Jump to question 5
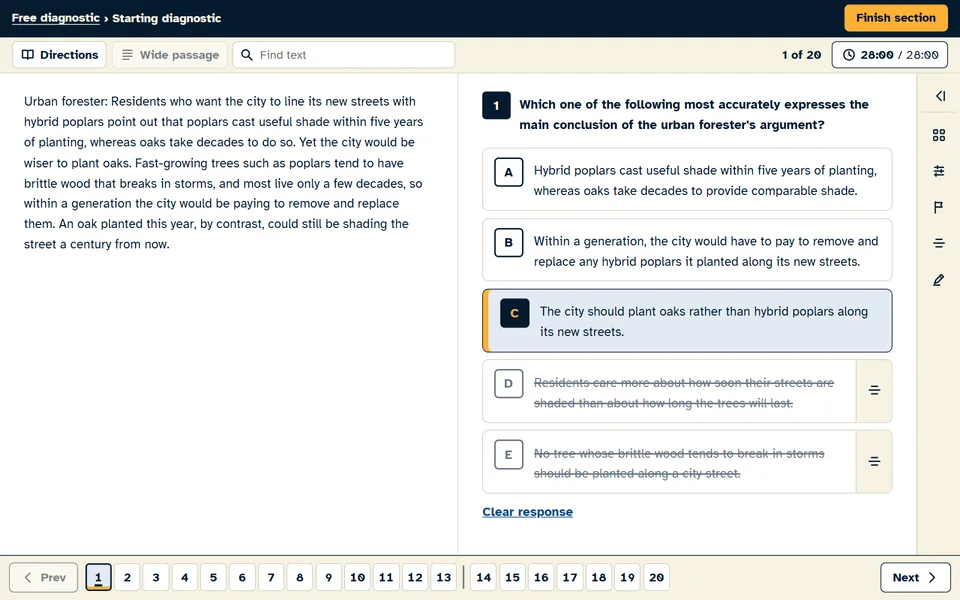The width and height of the screenshot is (960, 600). 214,577
